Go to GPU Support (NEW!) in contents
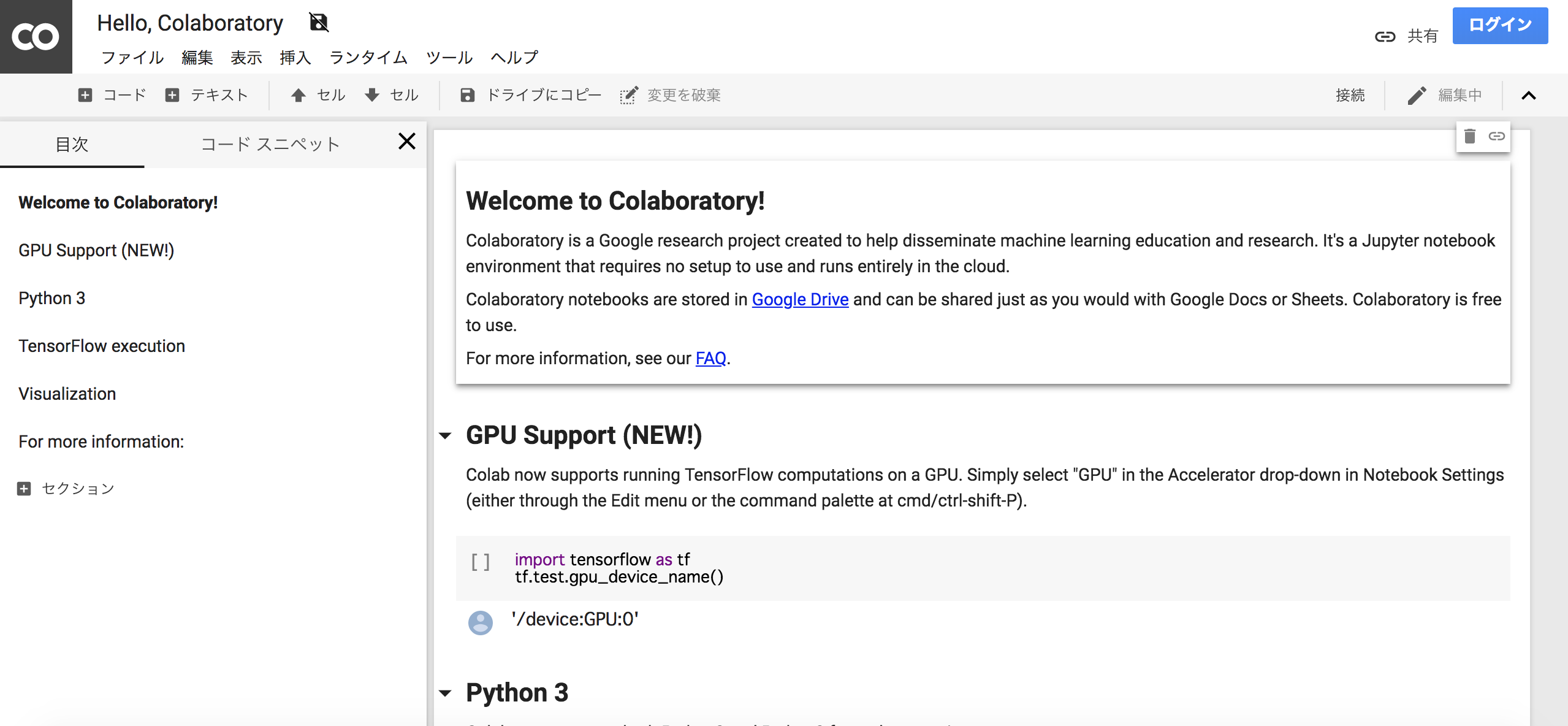This screenshot has height=726, width=1568. point(96,250)
